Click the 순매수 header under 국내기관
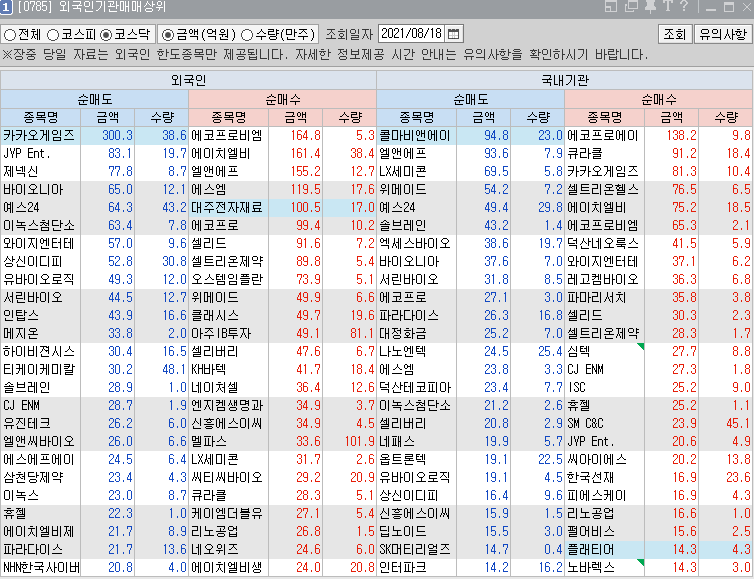The width and height of the screenshot is (754, 579). (x=659, y=99)
